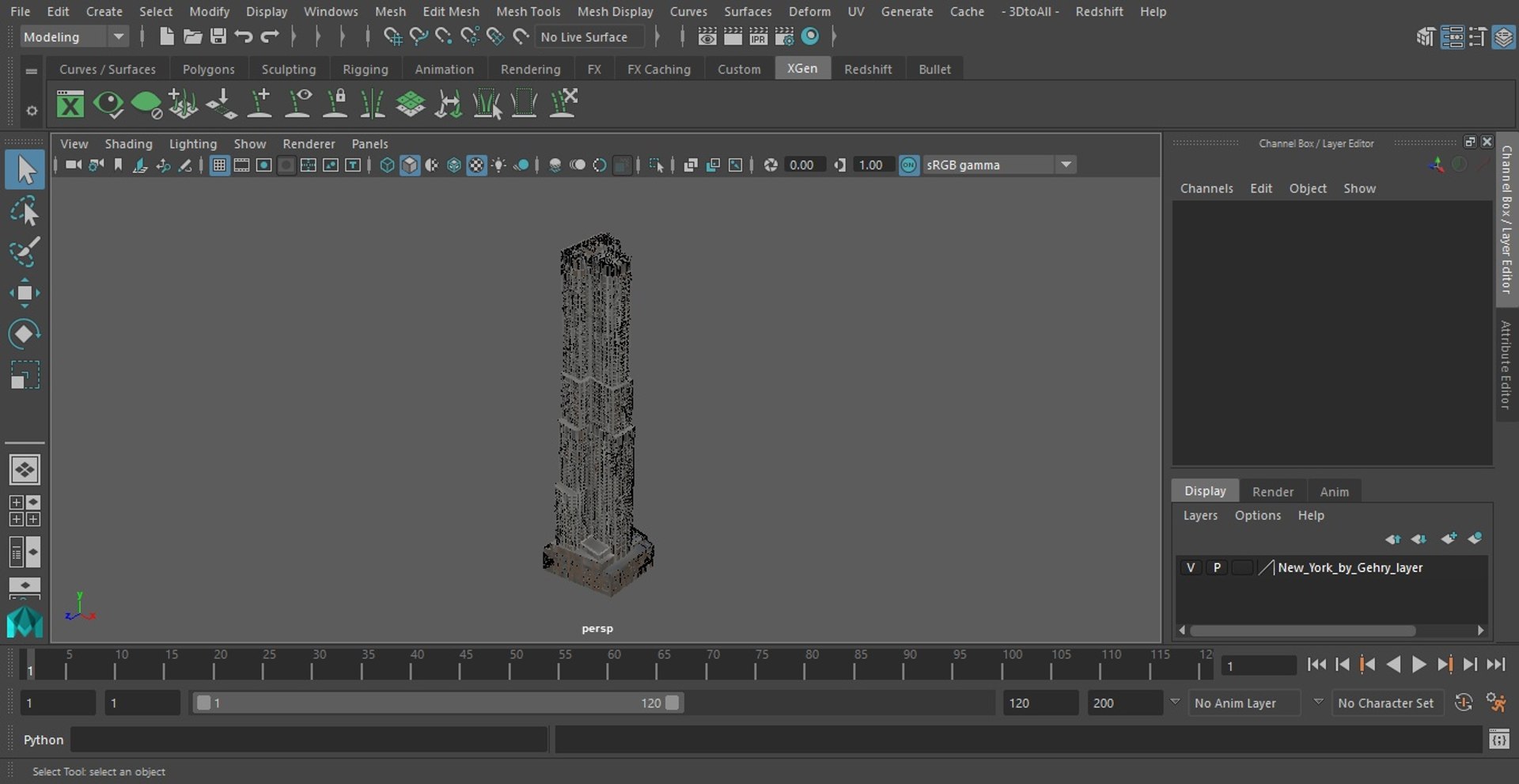Activate the Paint Selection tool
The width and height of the screenshot is (1519, 784).
pyautogui.click(x=25, y=252)
